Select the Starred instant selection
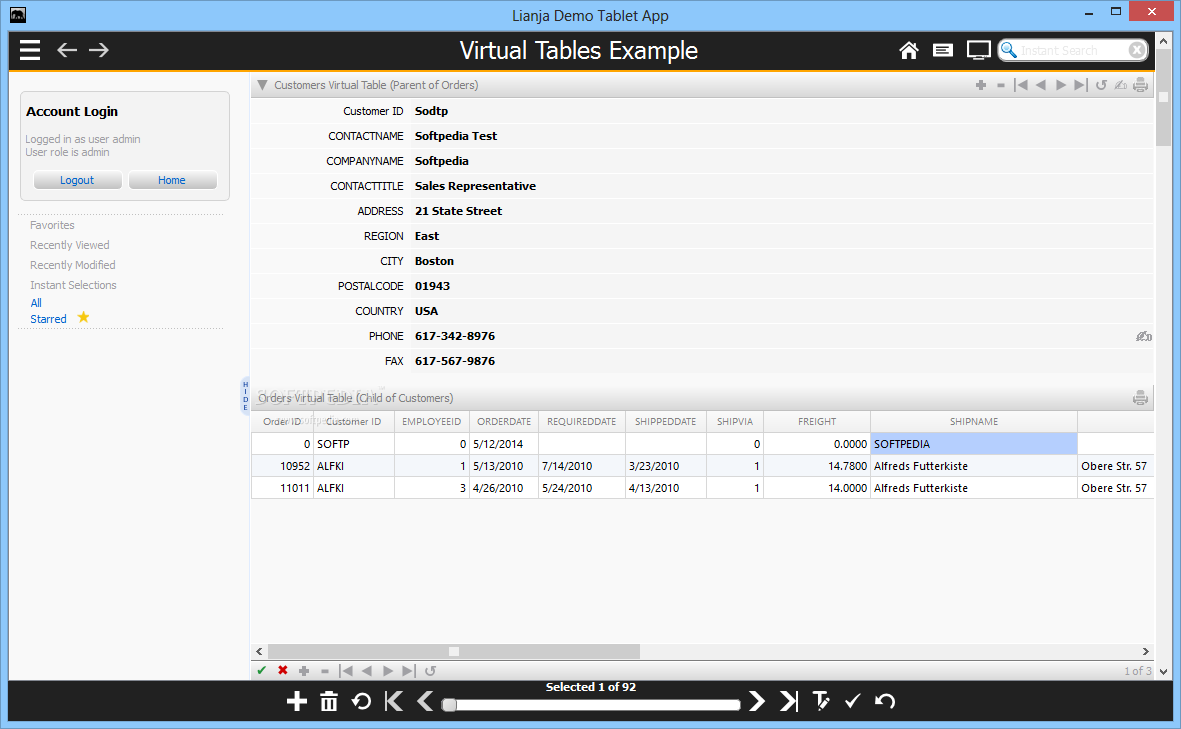 pos(48,319)
